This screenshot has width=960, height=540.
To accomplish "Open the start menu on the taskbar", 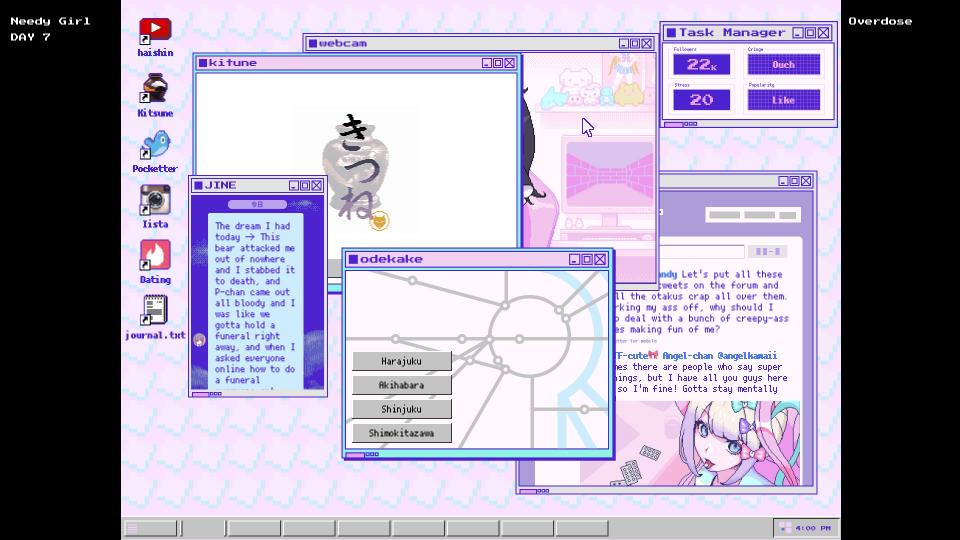I will click(151, 528).
